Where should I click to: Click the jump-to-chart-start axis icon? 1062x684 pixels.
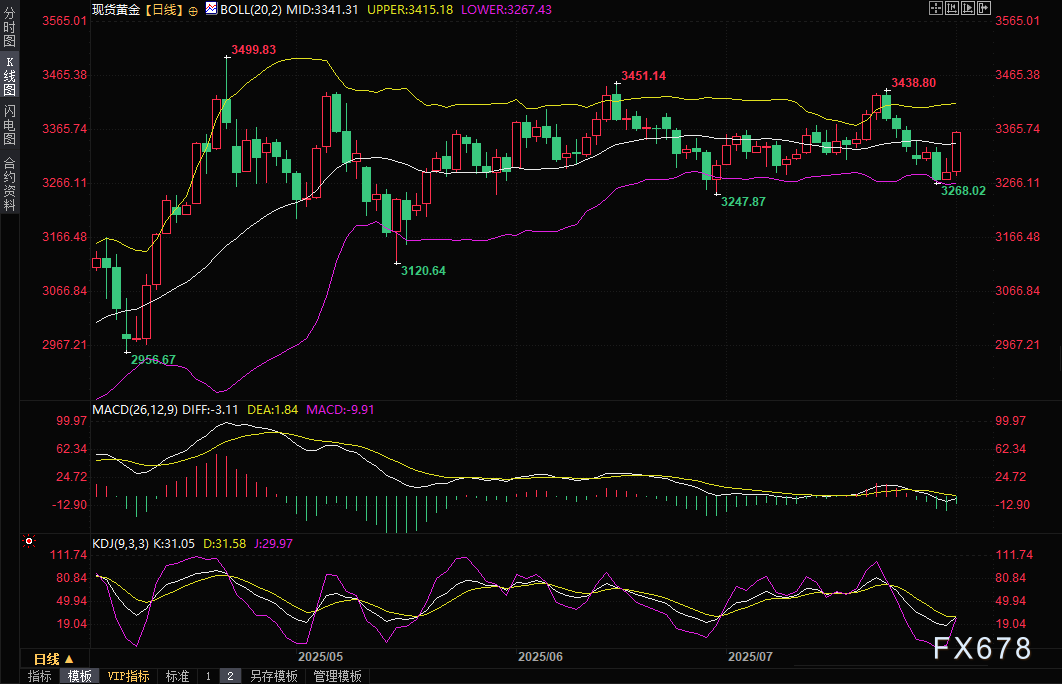(953, 9)
